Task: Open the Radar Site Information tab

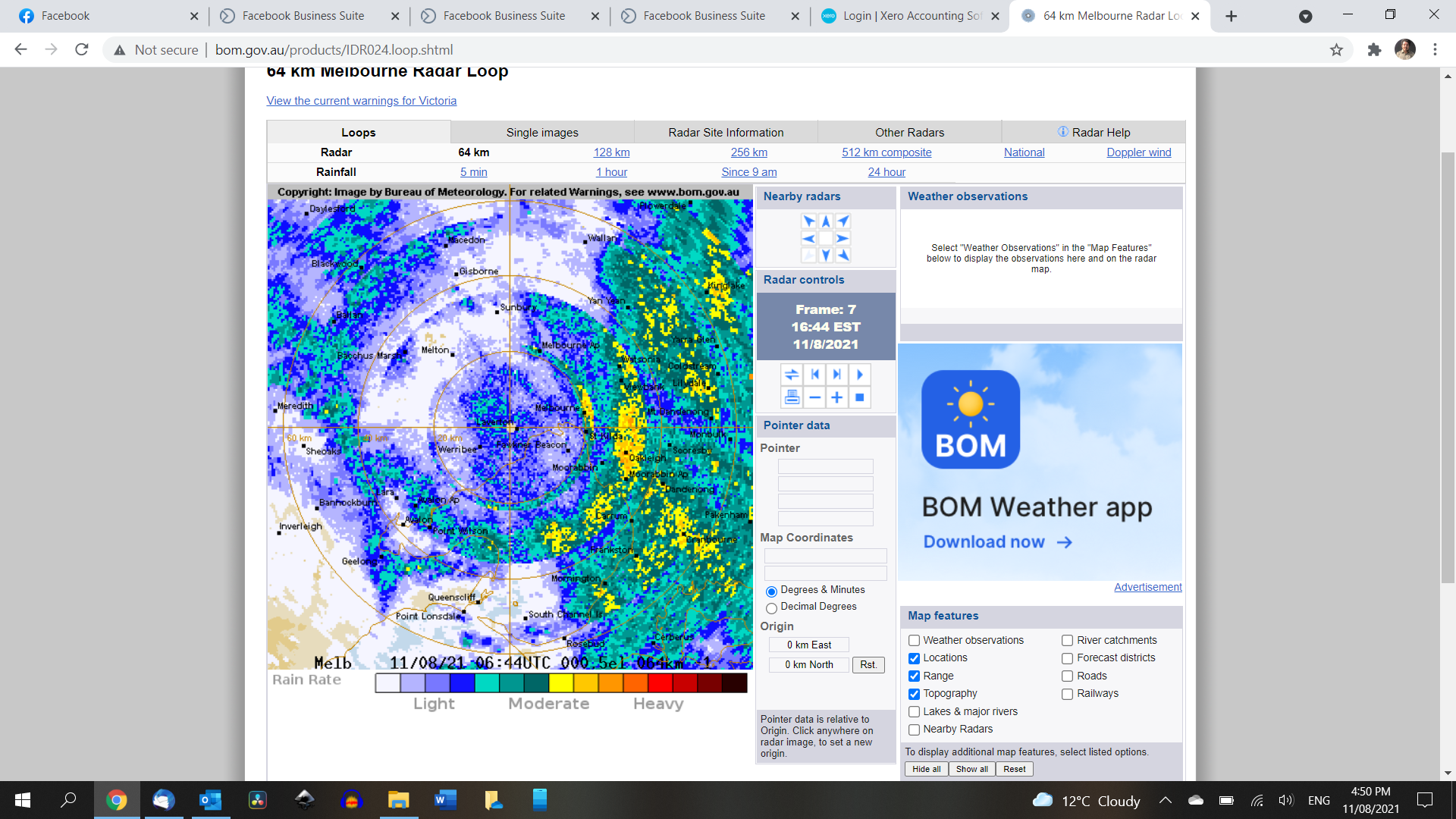Action: pos(726,132)
